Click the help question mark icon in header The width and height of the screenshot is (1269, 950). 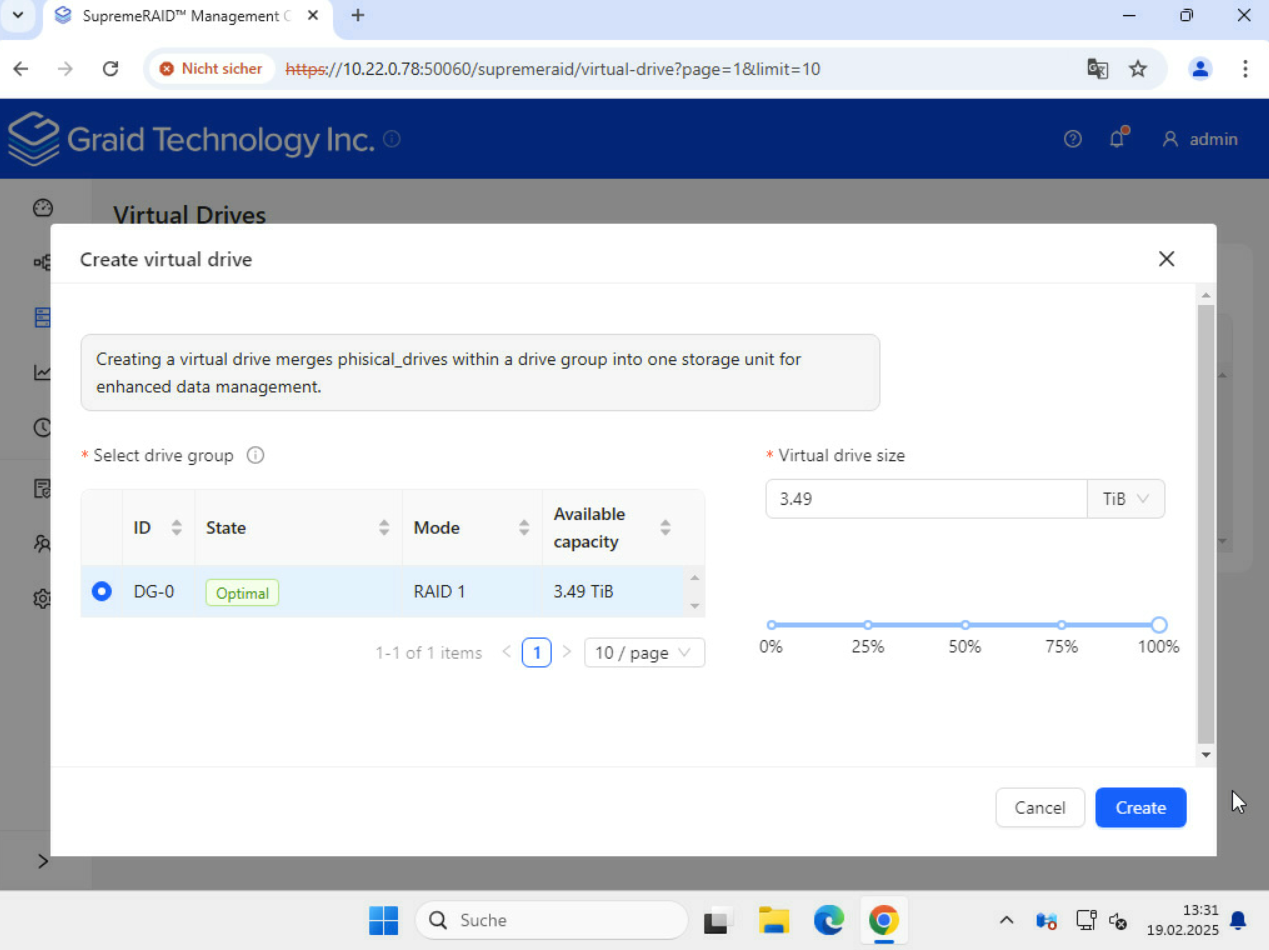[1073, 139]
